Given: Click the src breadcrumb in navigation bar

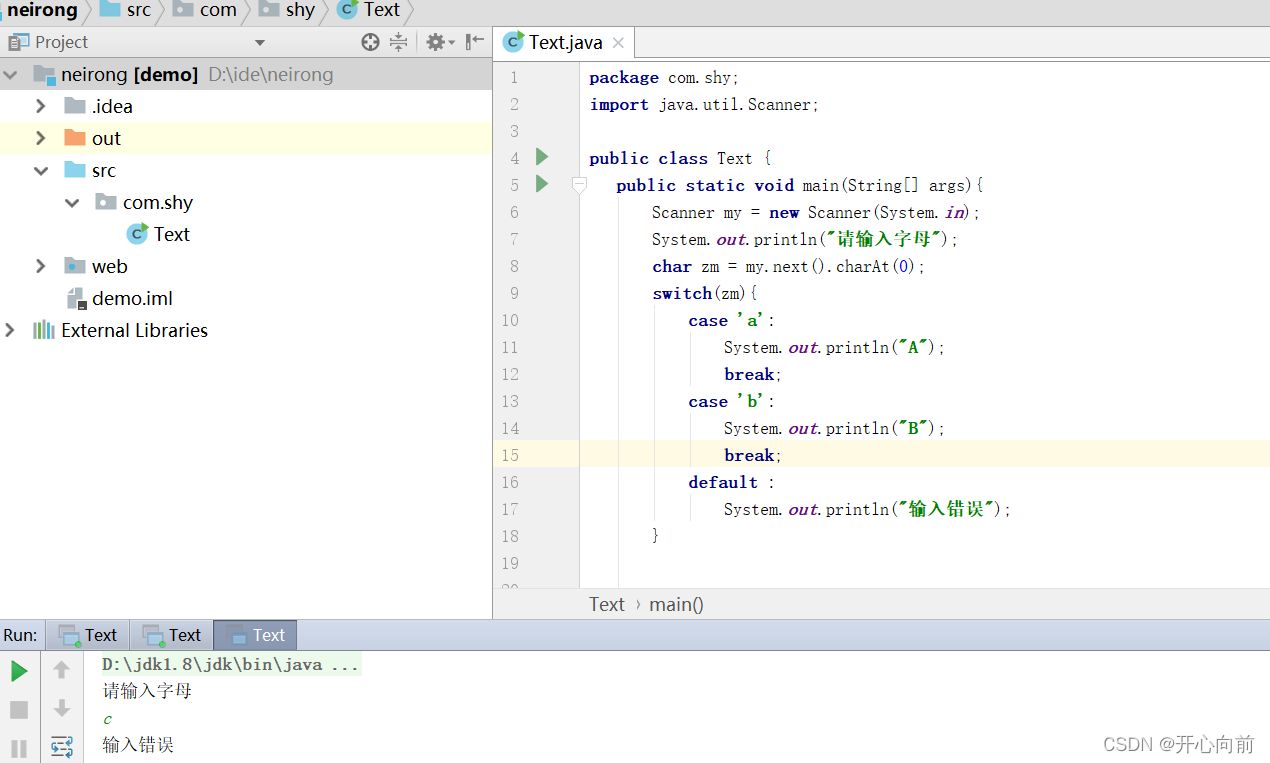Looking at the screenshot, I should point(126,11).
